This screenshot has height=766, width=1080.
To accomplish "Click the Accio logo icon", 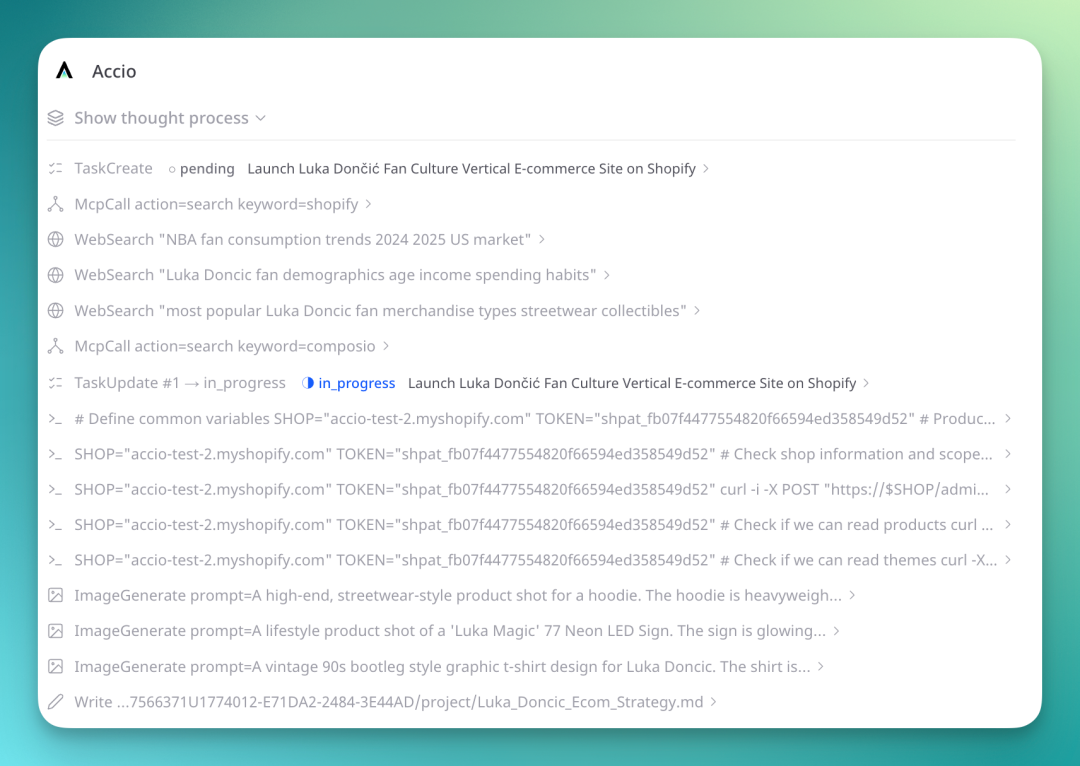I will click(64, 70).
